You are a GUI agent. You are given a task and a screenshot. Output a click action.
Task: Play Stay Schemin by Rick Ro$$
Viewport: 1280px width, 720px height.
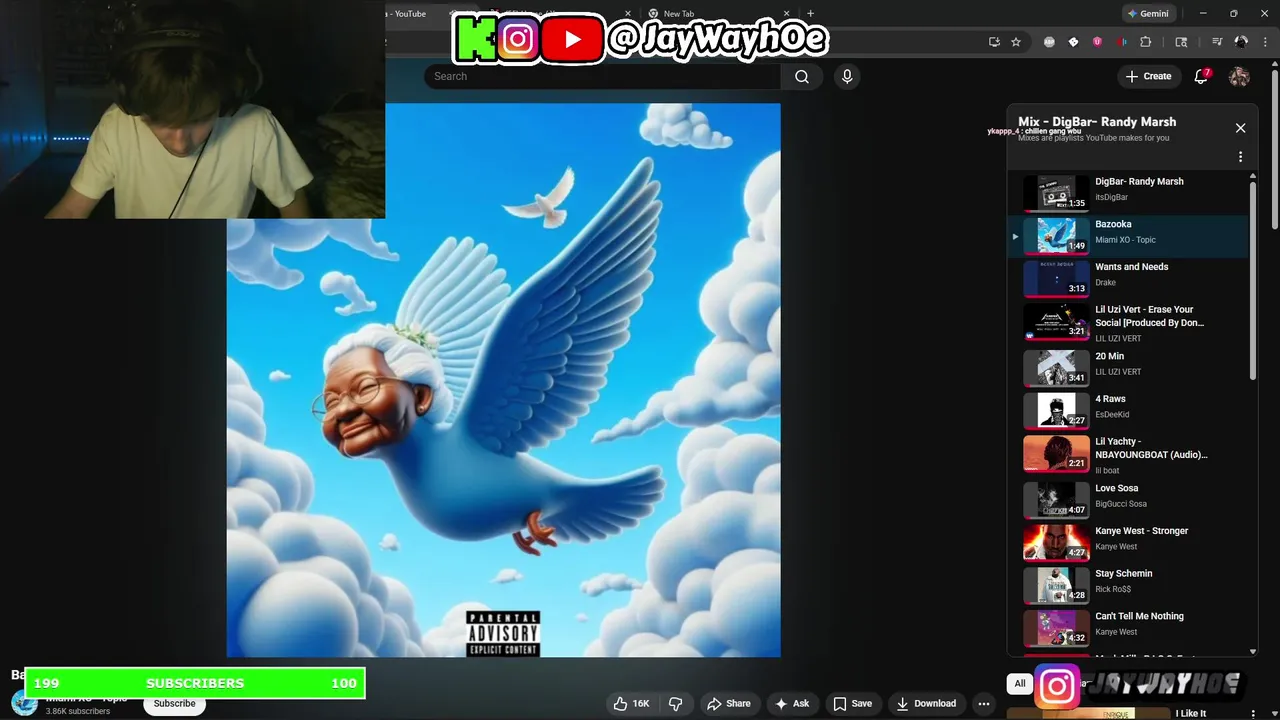point(1129,583)
